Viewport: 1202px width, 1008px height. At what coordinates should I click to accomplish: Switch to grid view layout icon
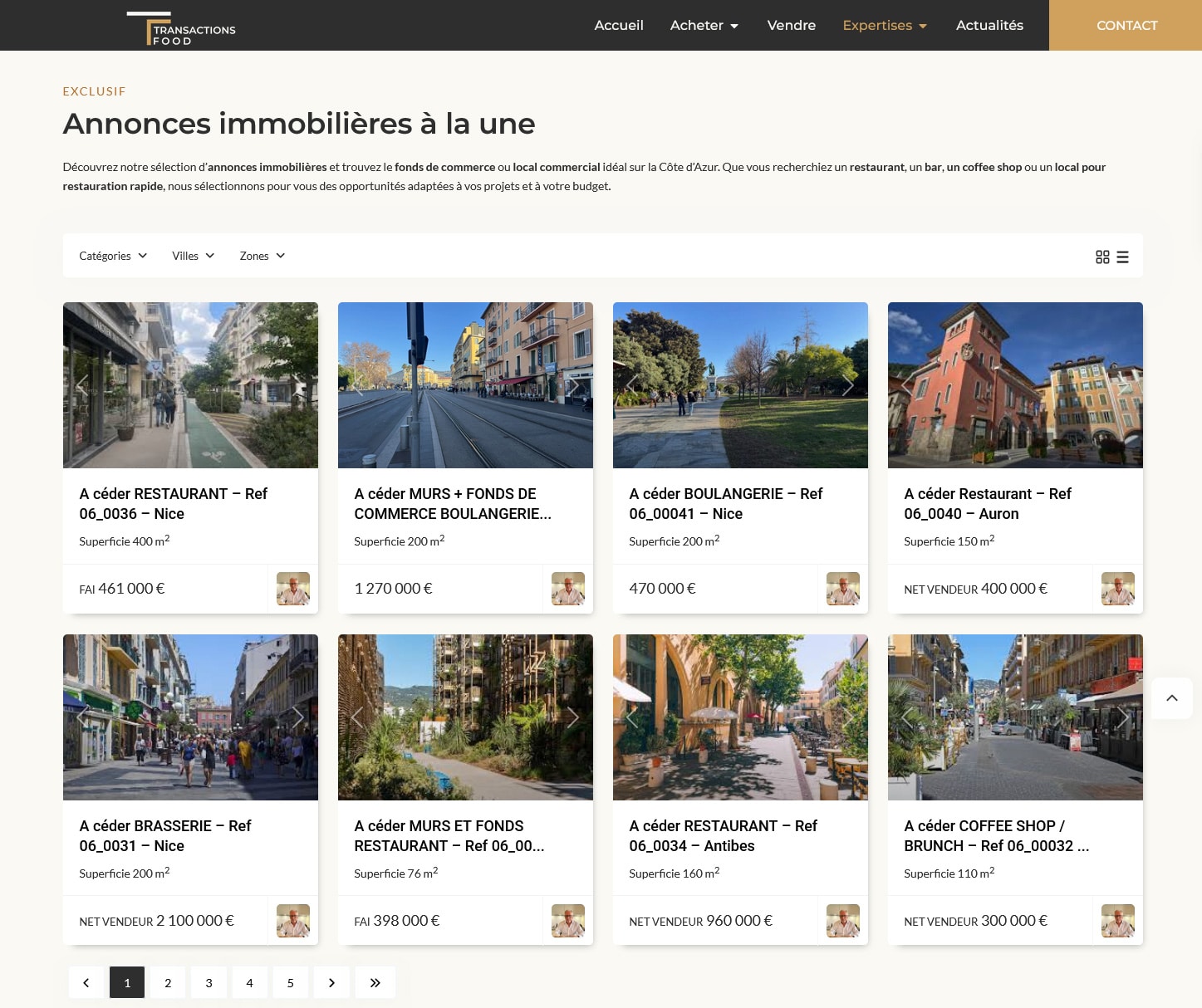pos(1102,257)
